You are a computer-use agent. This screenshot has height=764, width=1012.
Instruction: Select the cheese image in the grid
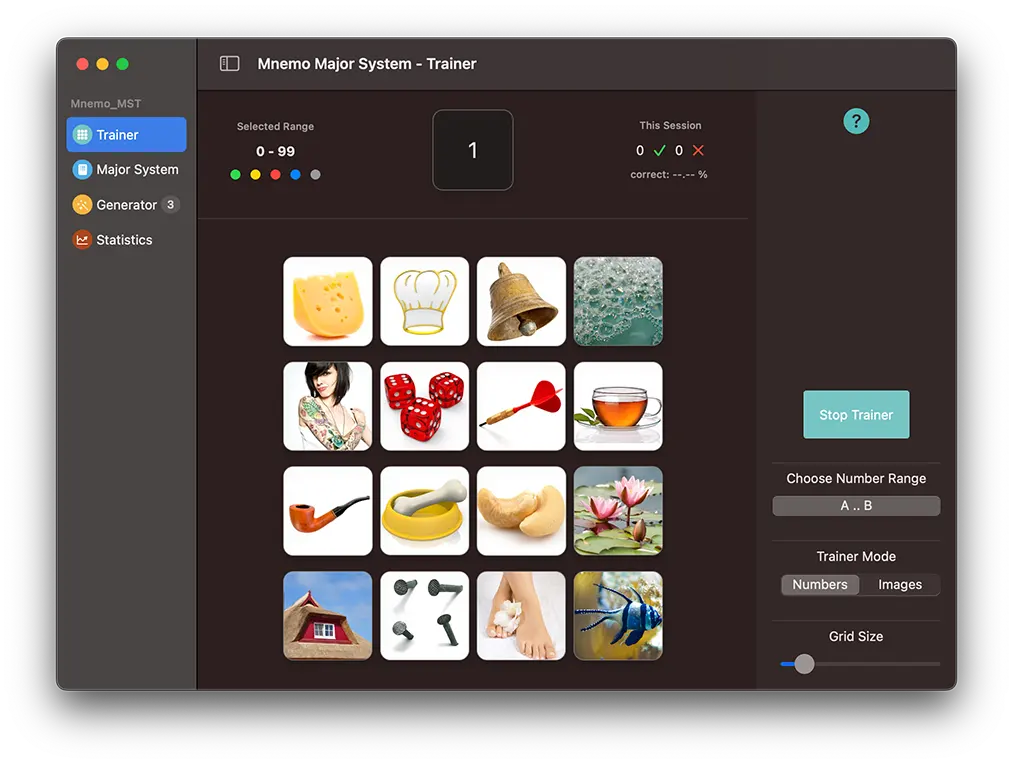(x=327, y=301)
